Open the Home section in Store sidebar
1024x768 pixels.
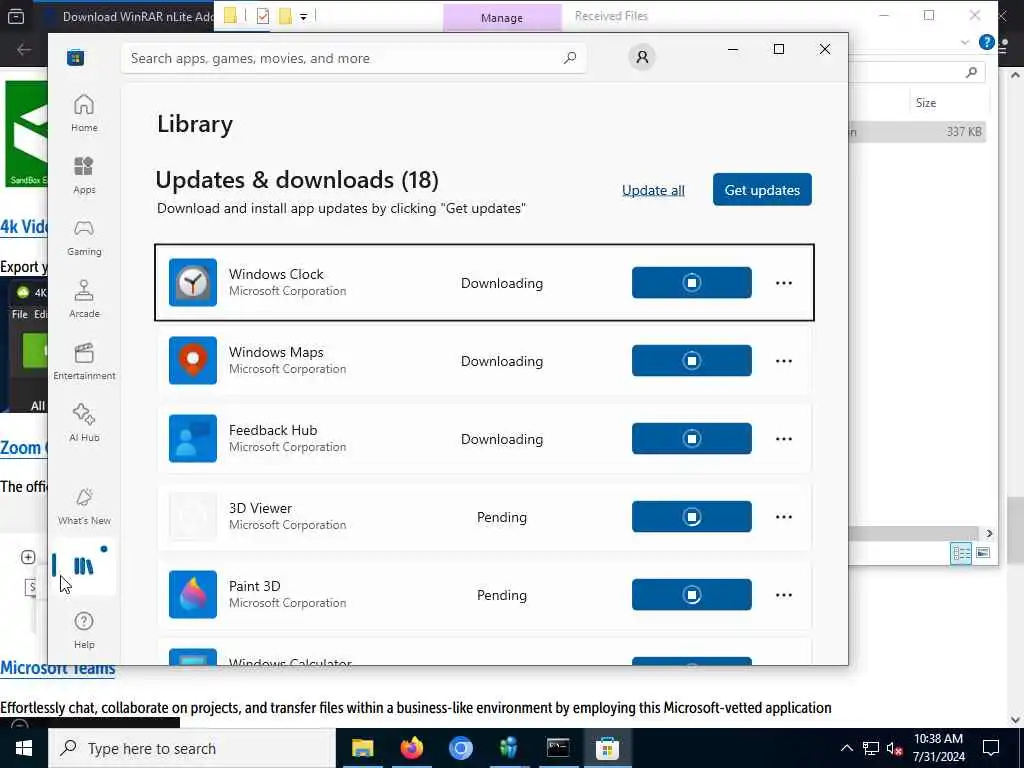point(84,113)
